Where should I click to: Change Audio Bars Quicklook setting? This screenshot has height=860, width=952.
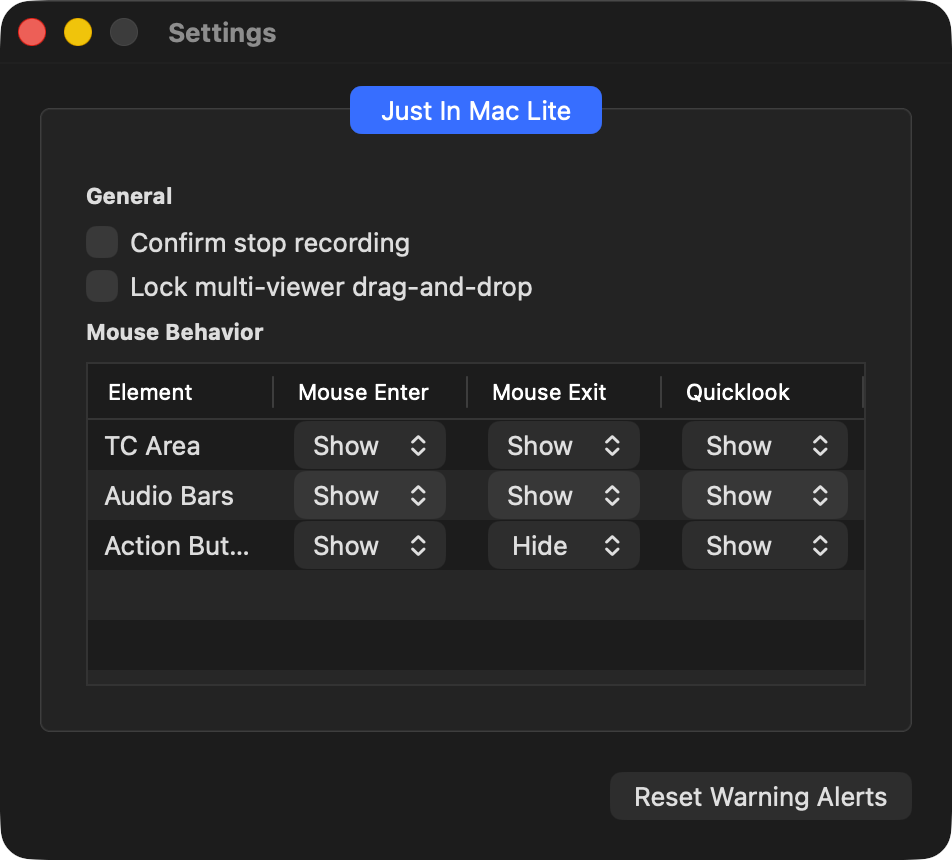(x=764, y=496)
